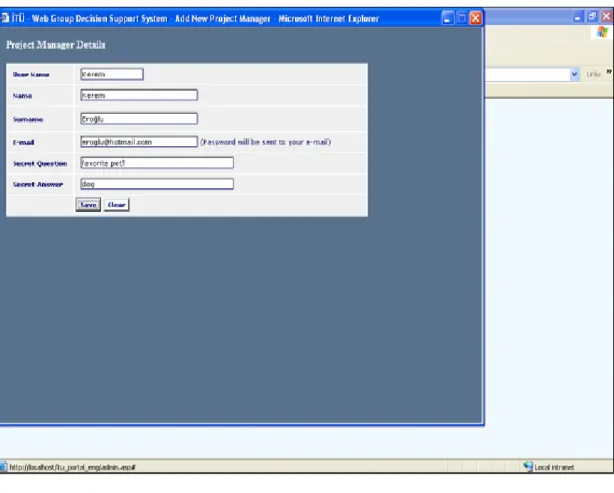Viewport: 614px width, 493px height.
Task: Click the 'Surname' label
Action: click(28, 119)
